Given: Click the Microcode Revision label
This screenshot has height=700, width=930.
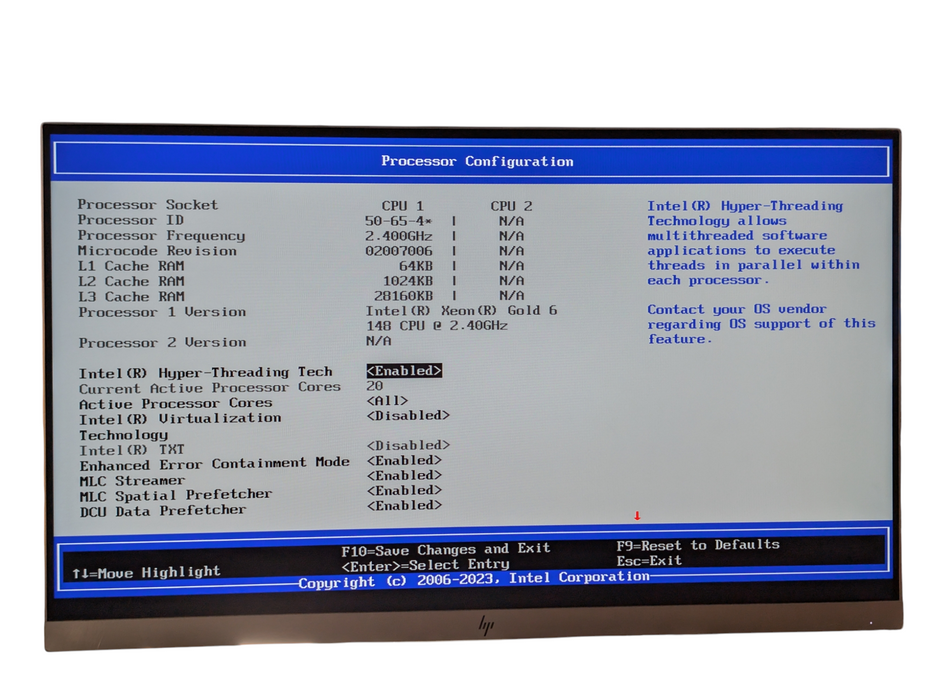Looking at the screenshot, I should [157, 251].
